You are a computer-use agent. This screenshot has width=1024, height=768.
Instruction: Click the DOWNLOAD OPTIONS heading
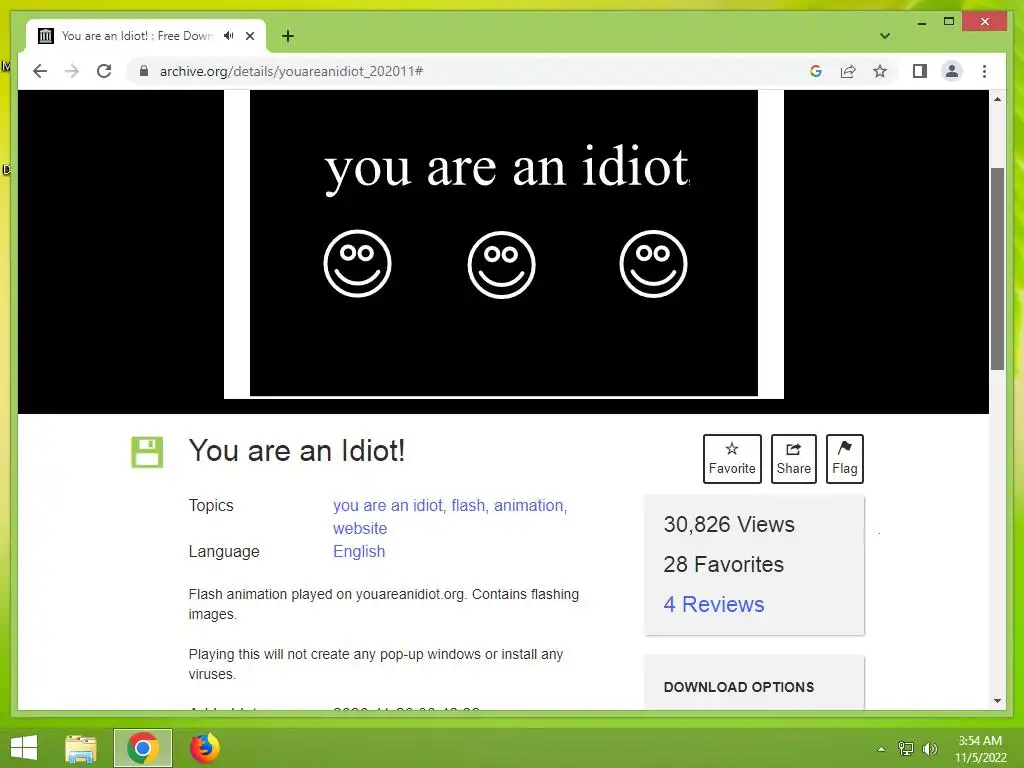[x=739, y=687]
